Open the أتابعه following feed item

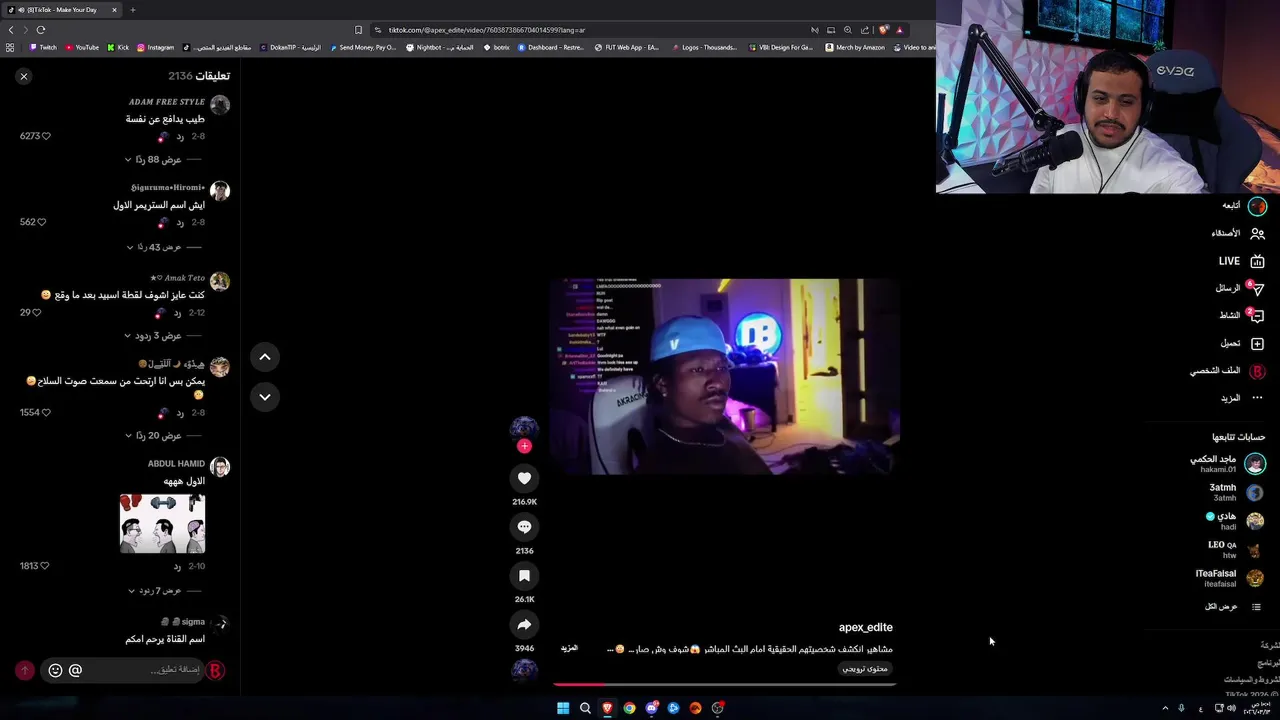(x=1243, y=206)
